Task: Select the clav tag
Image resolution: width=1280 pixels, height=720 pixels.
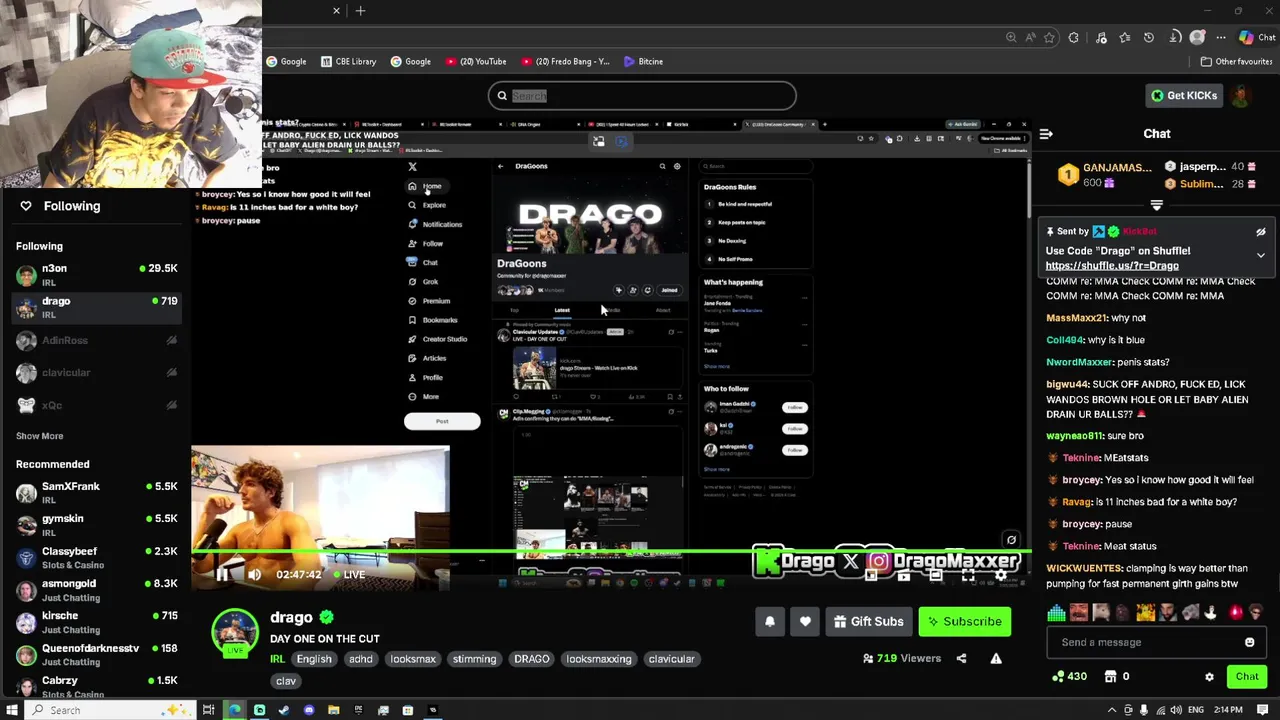Action: [286, 681]
